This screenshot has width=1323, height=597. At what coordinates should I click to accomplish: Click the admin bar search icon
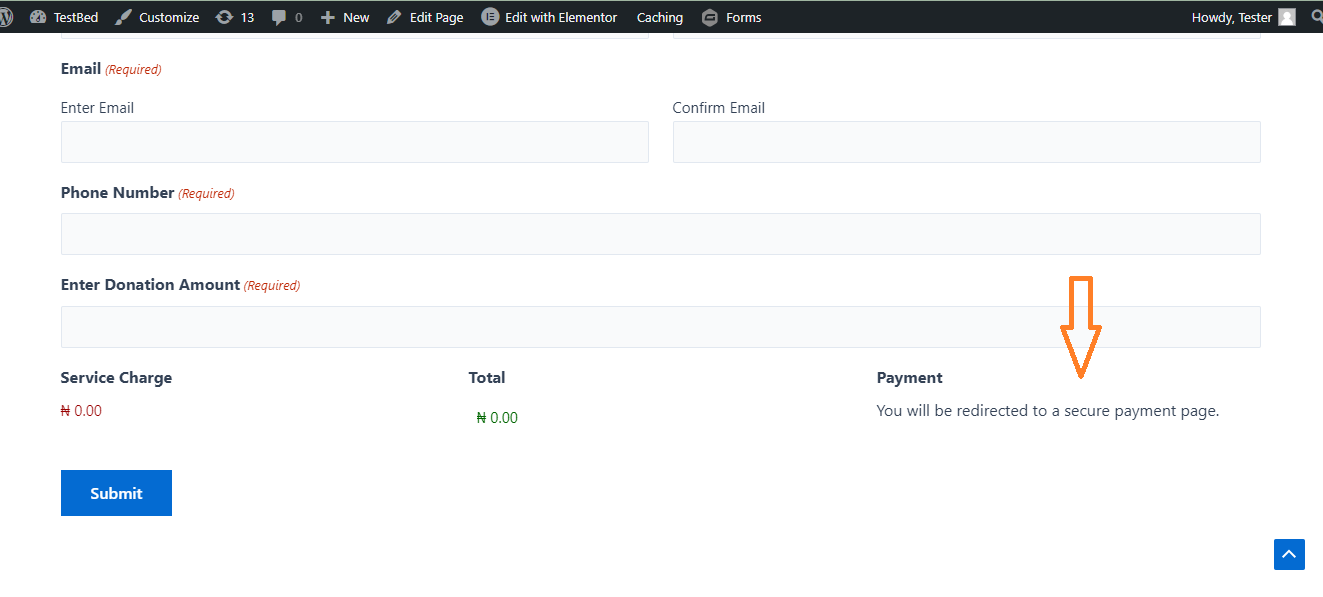1316,17
